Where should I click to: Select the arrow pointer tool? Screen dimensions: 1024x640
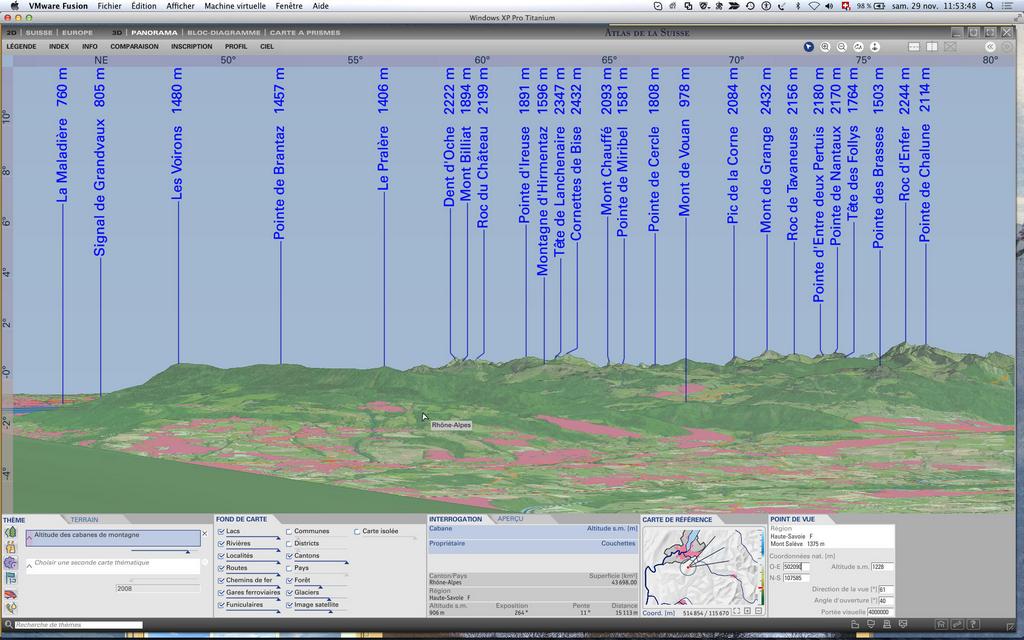pos(808,47)
